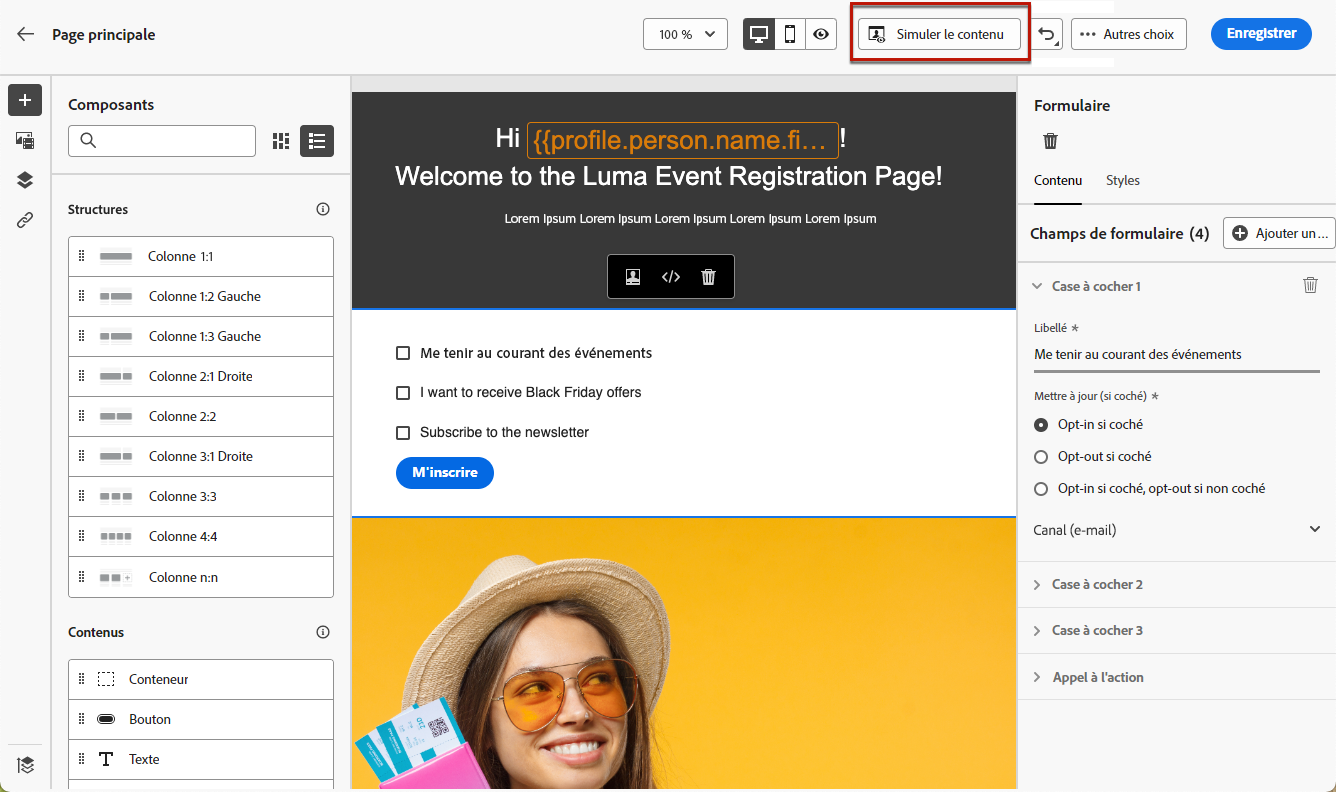Screen dimensions: 1336x792
Task: Click the search magnifier in Composants field
Action: pyautogui.click(x=88, y=141)
